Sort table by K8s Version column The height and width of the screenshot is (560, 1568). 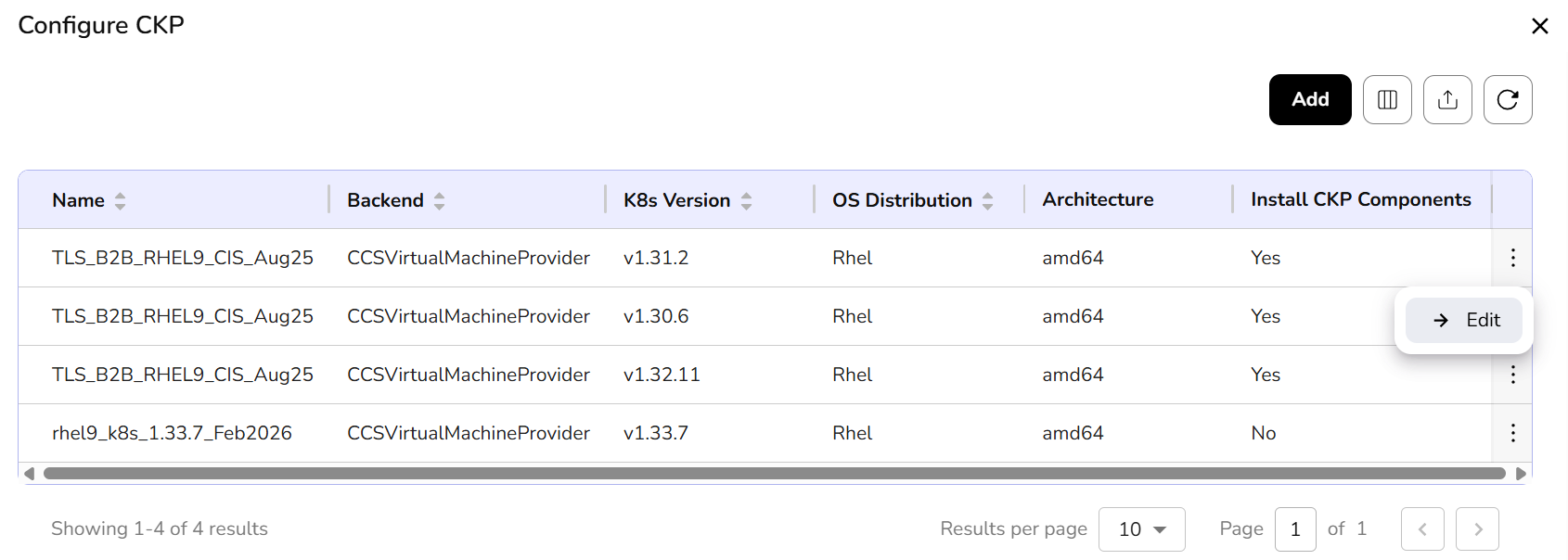click(746, 200)
